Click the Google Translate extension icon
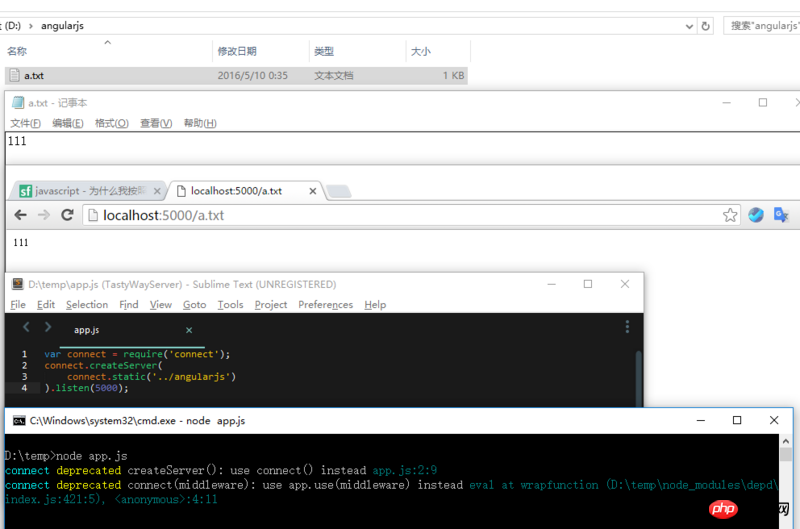800x529 pixels. coord(781,215)
